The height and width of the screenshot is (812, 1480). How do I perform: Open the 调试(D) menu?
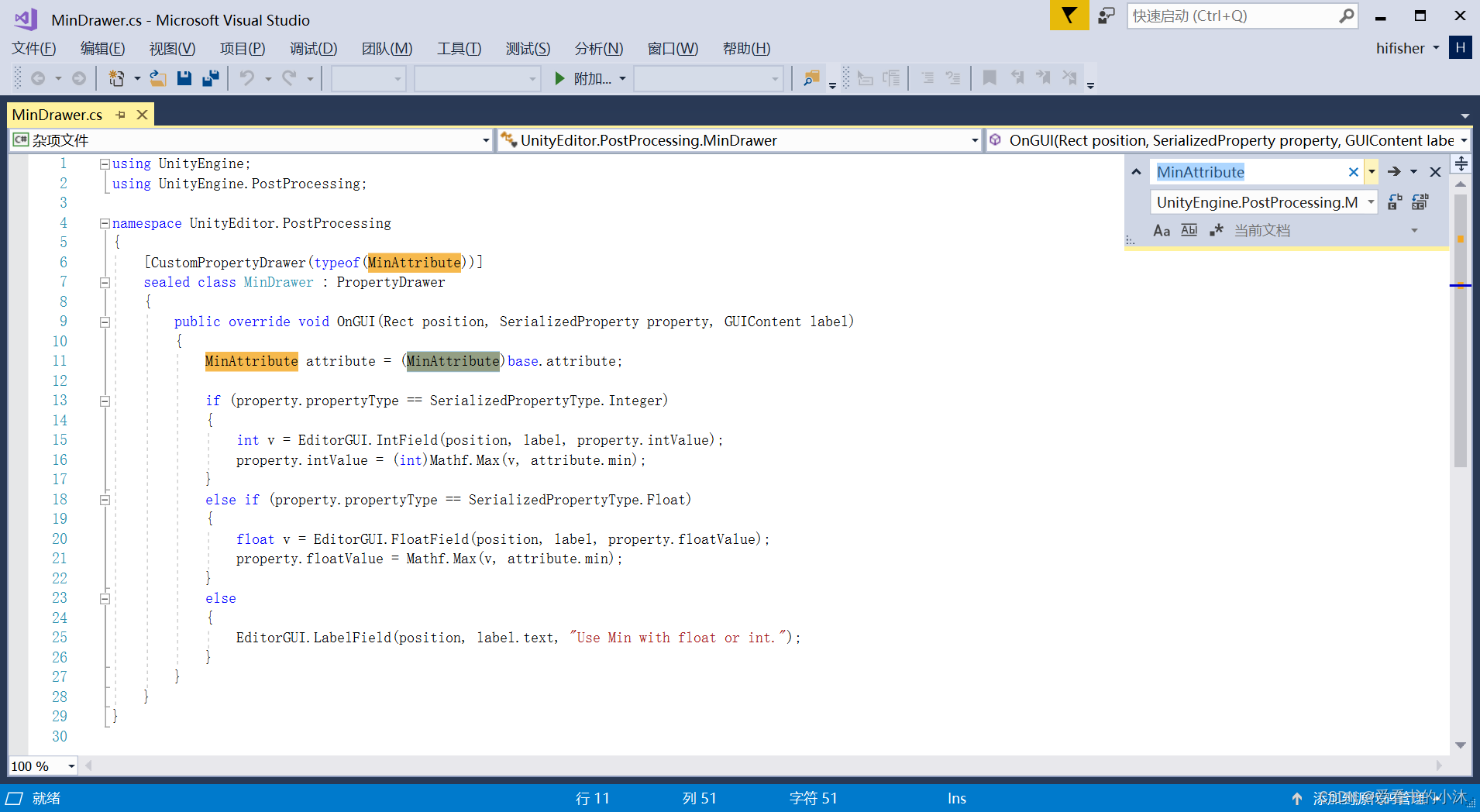(313, 49)
